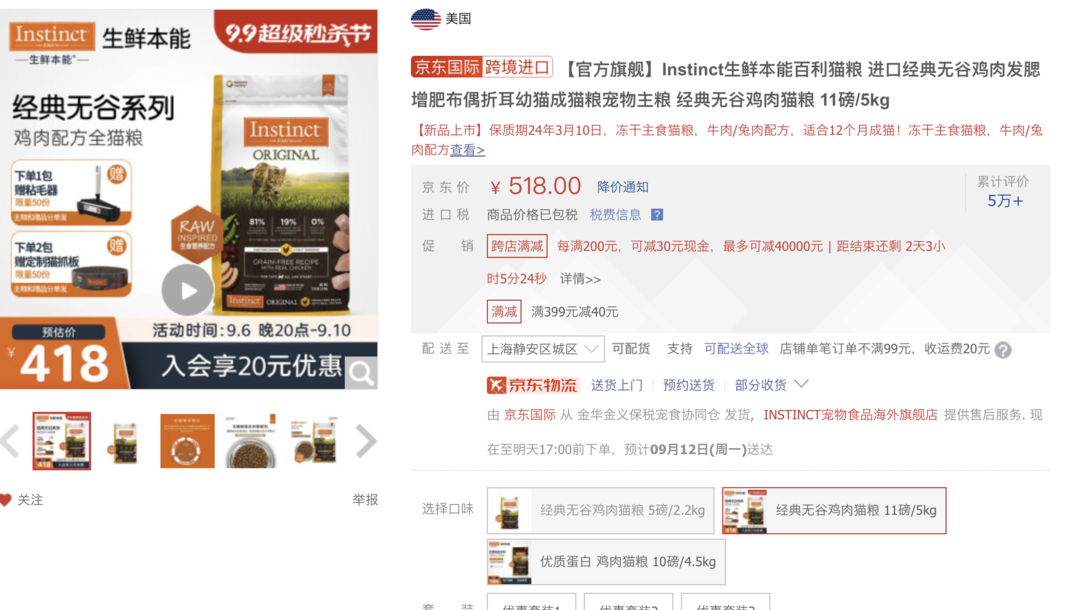Select flavor 经典无谷鸡肉猫粮 5磅/2.2kg
This screenshot has height=610, width=1080.
click(x=600, y=511)
